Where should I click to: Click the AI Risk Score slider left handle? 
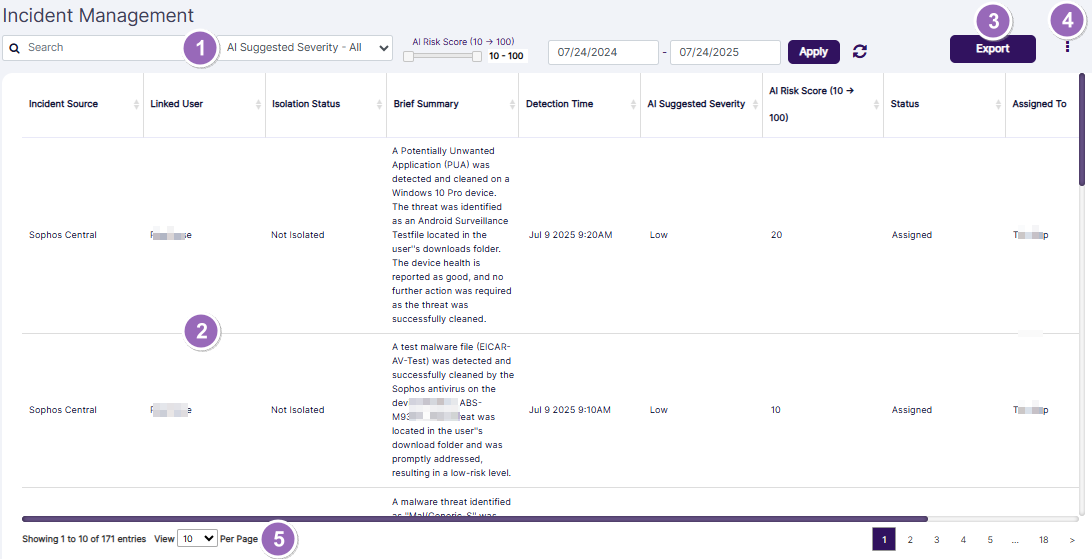click(409, 56)
